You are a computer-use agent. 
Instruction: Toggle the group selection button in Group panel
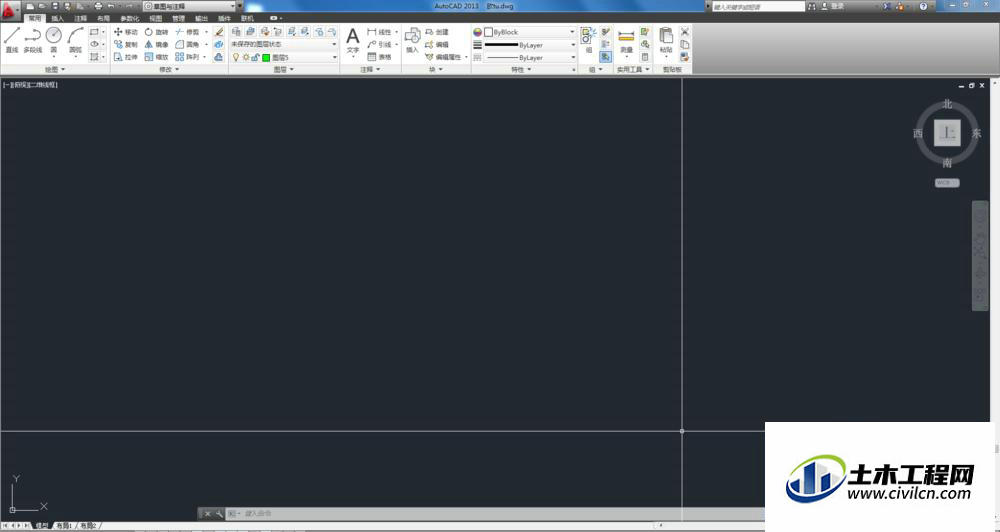click(x=605, y=57)
